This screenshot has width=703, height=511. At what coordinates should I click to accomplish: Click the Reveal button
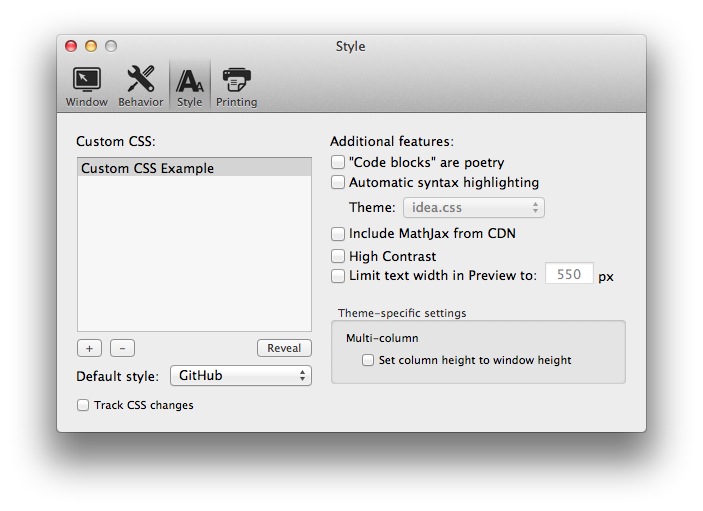(x=284, y=348)
